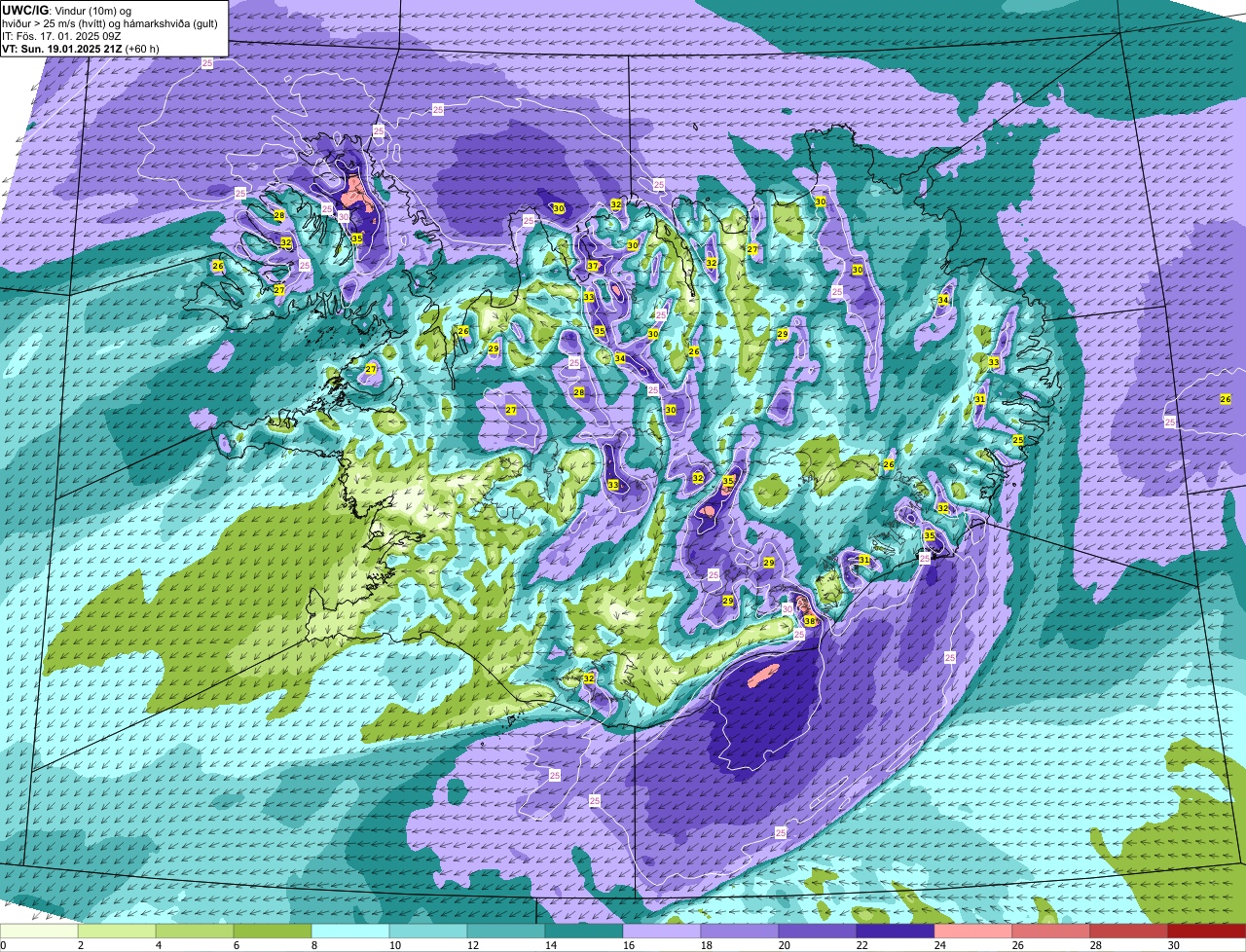Click the 10–12 m/s color bar segment

428,931
